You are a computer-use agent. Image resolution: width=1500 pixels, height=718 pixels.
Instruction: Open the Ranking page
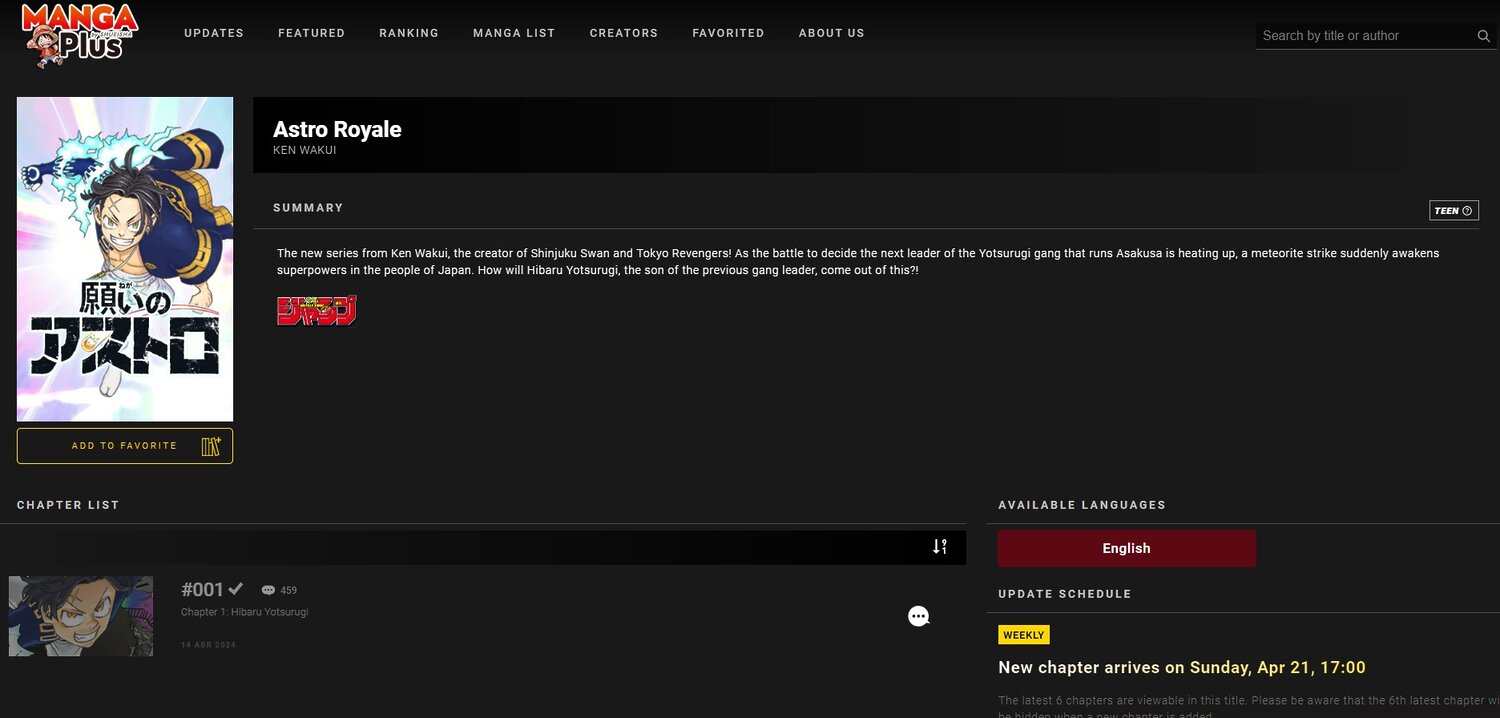409,33
